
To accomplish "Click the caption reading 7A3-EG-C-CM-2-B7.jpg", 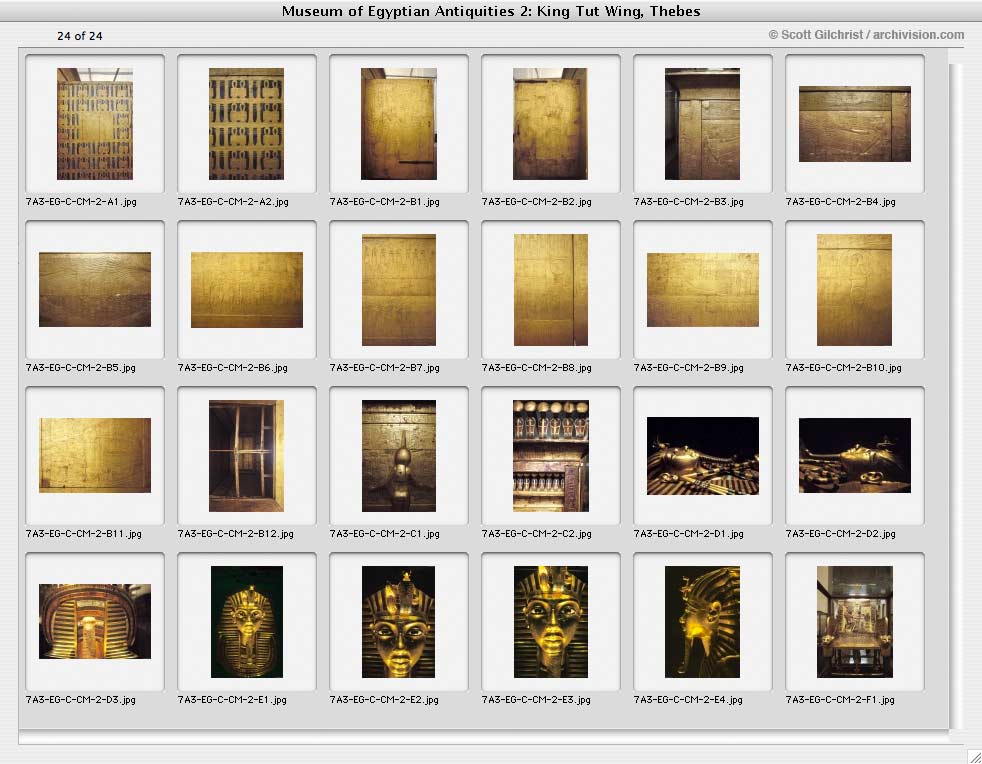I will (x=385, y=368).
